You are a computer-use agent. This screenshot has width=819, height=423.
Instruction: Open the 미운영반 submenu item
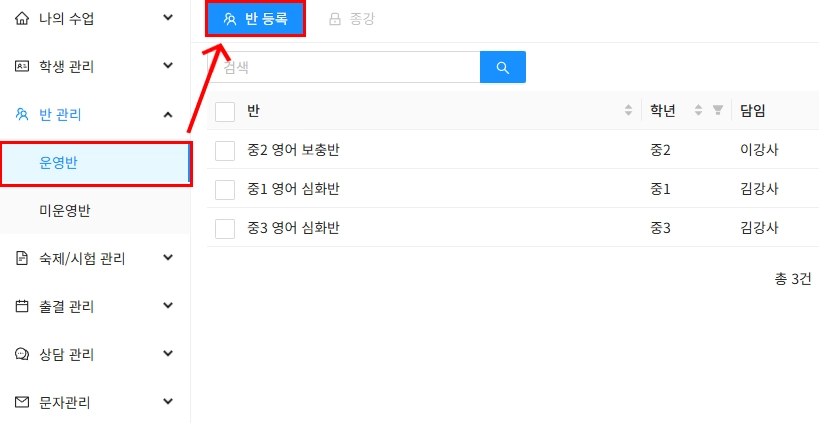tap(65, 210)
